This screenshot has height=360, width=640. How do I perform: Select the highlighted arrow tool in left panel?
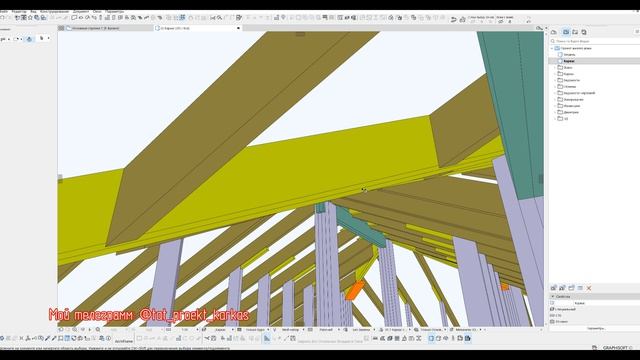point(29,39)
